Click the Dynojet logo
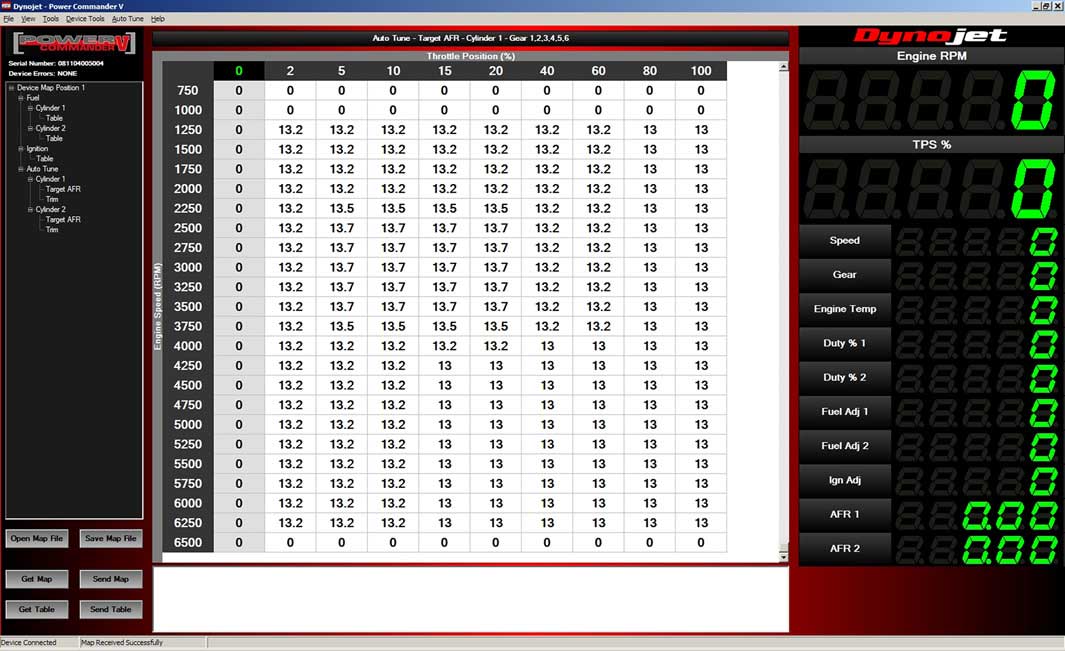The height and width of the screenshot is (651, 1065). (x=931, y=35)
